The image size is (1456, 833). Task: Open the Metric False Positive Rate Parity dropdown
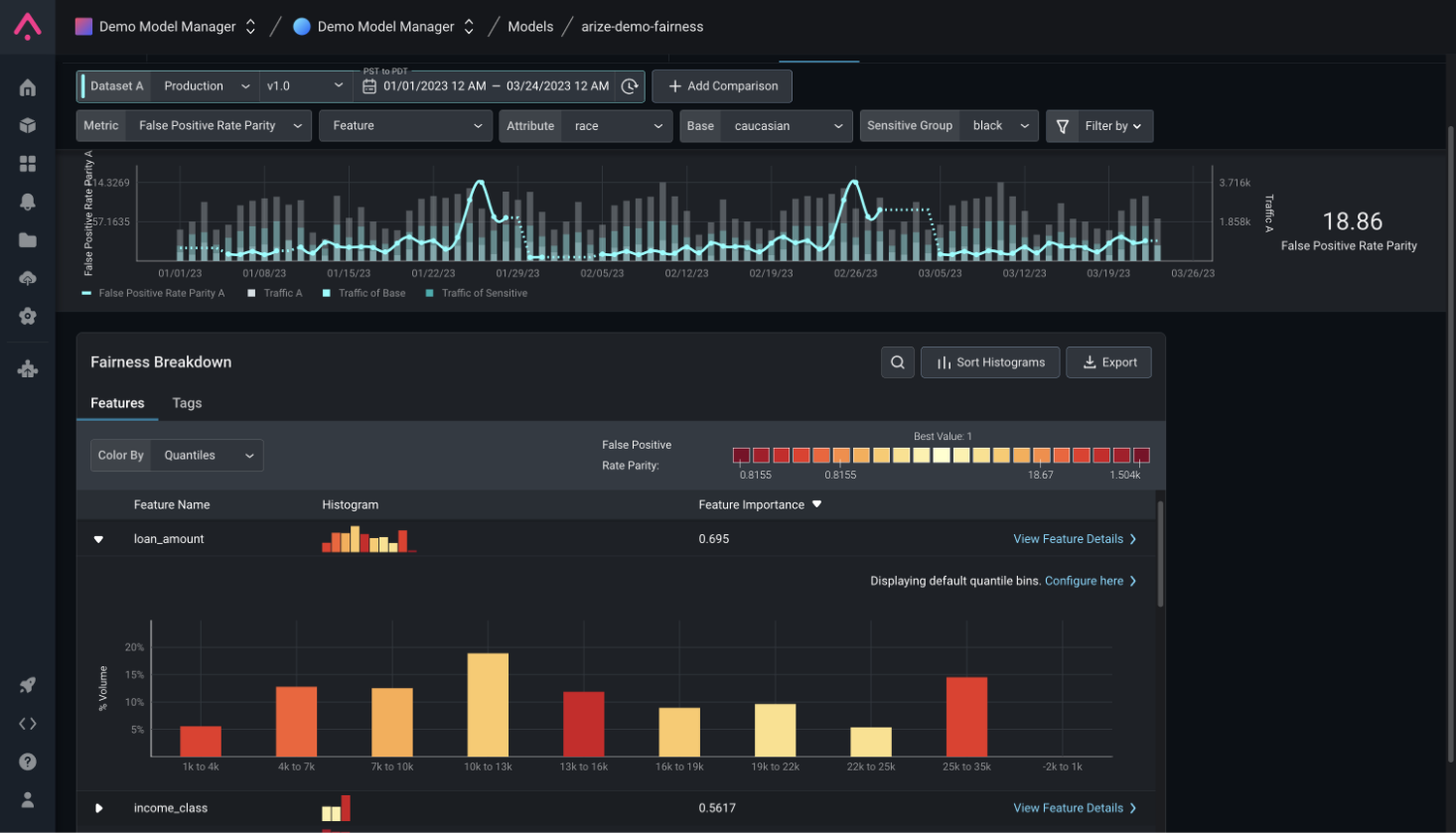click(194, 126)
